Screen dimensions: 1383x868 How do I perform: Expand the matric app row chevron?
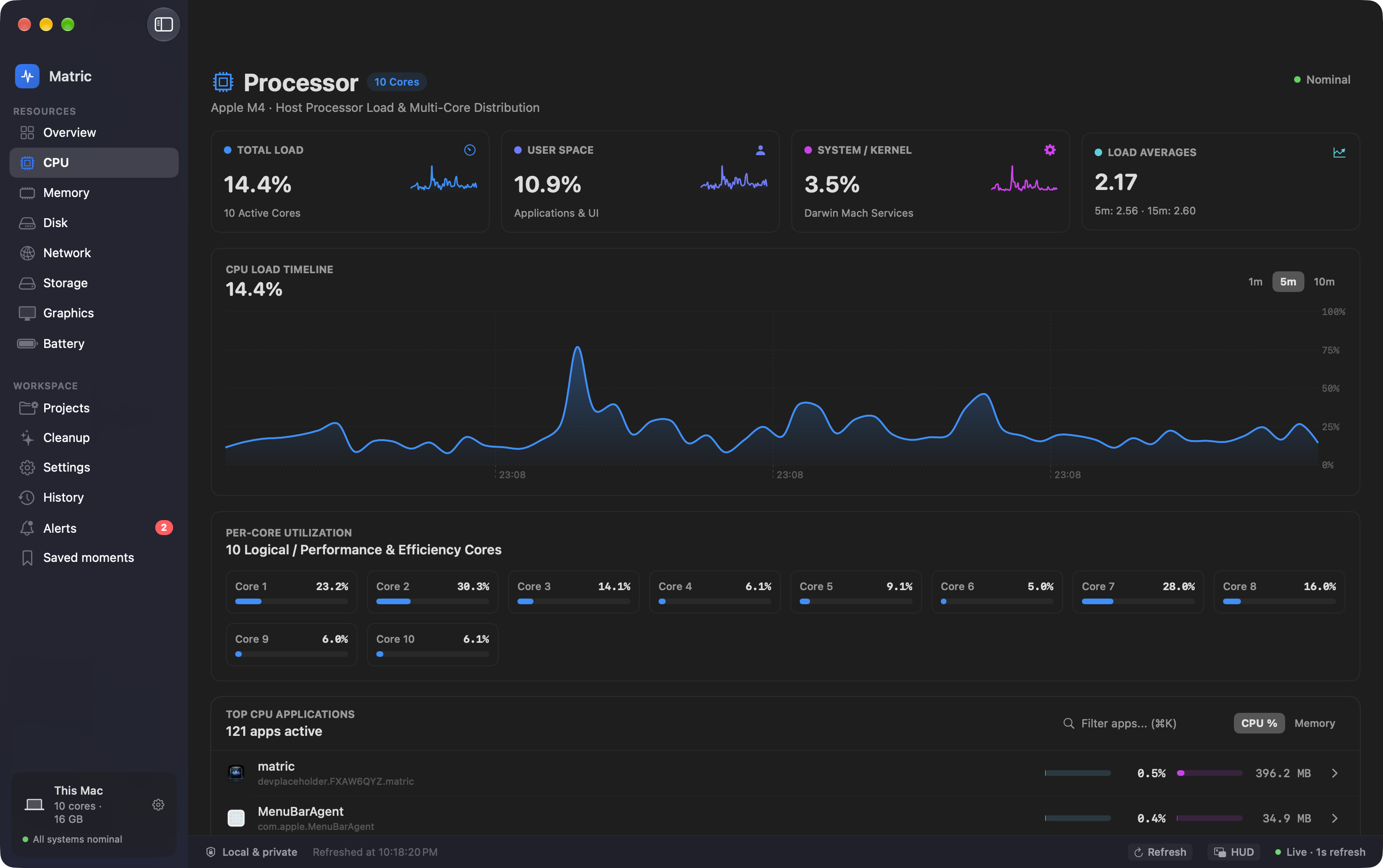pos(1335,773)
